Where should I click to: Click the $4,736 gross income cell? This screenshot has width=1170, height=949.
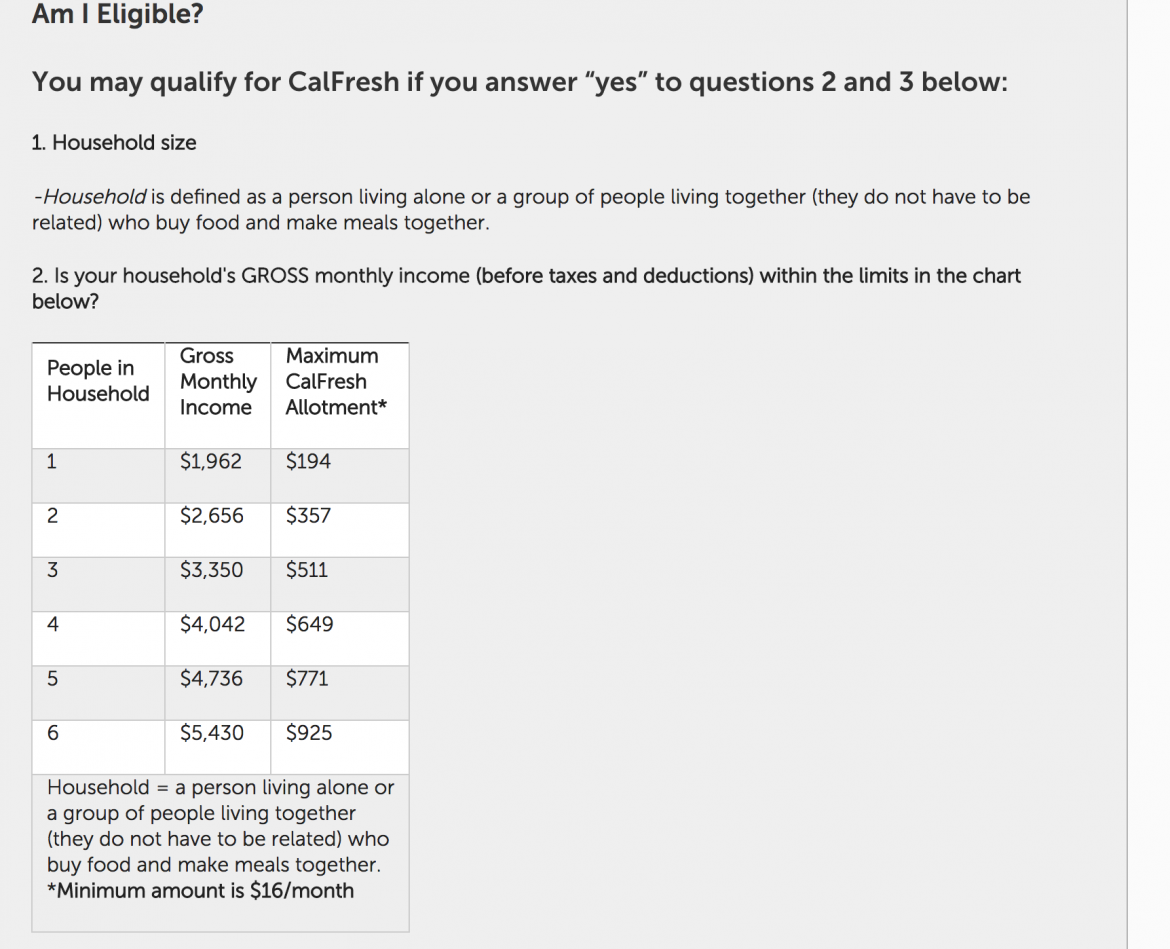tap(211, 679)
